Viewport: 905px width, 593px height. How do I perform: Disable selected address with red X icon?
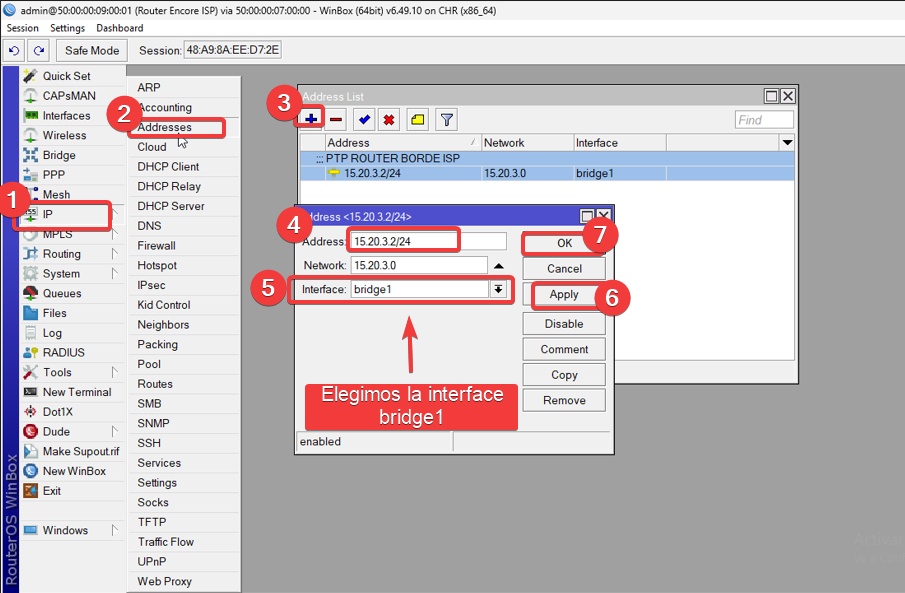[389, 119]
